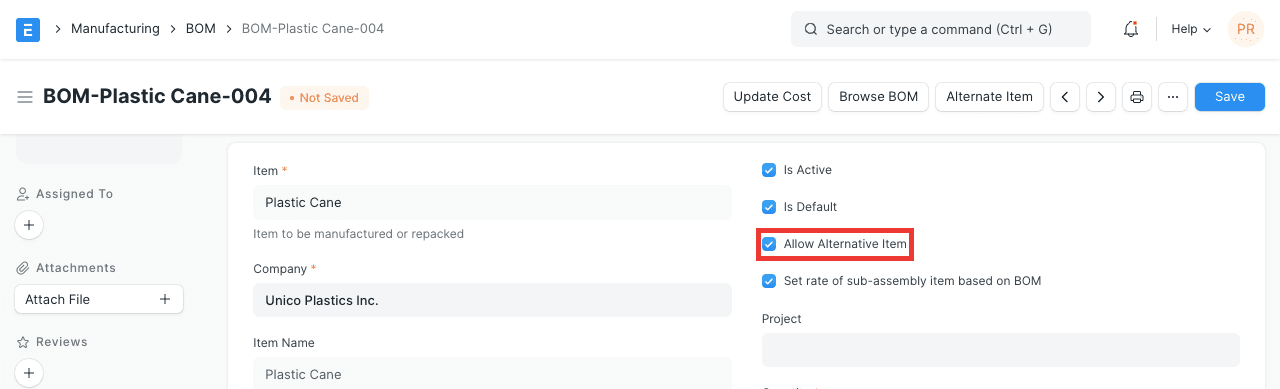This screenshot has width=1280, height=389.
Task: Open the Help dropdown
Action: point(1191,29)
